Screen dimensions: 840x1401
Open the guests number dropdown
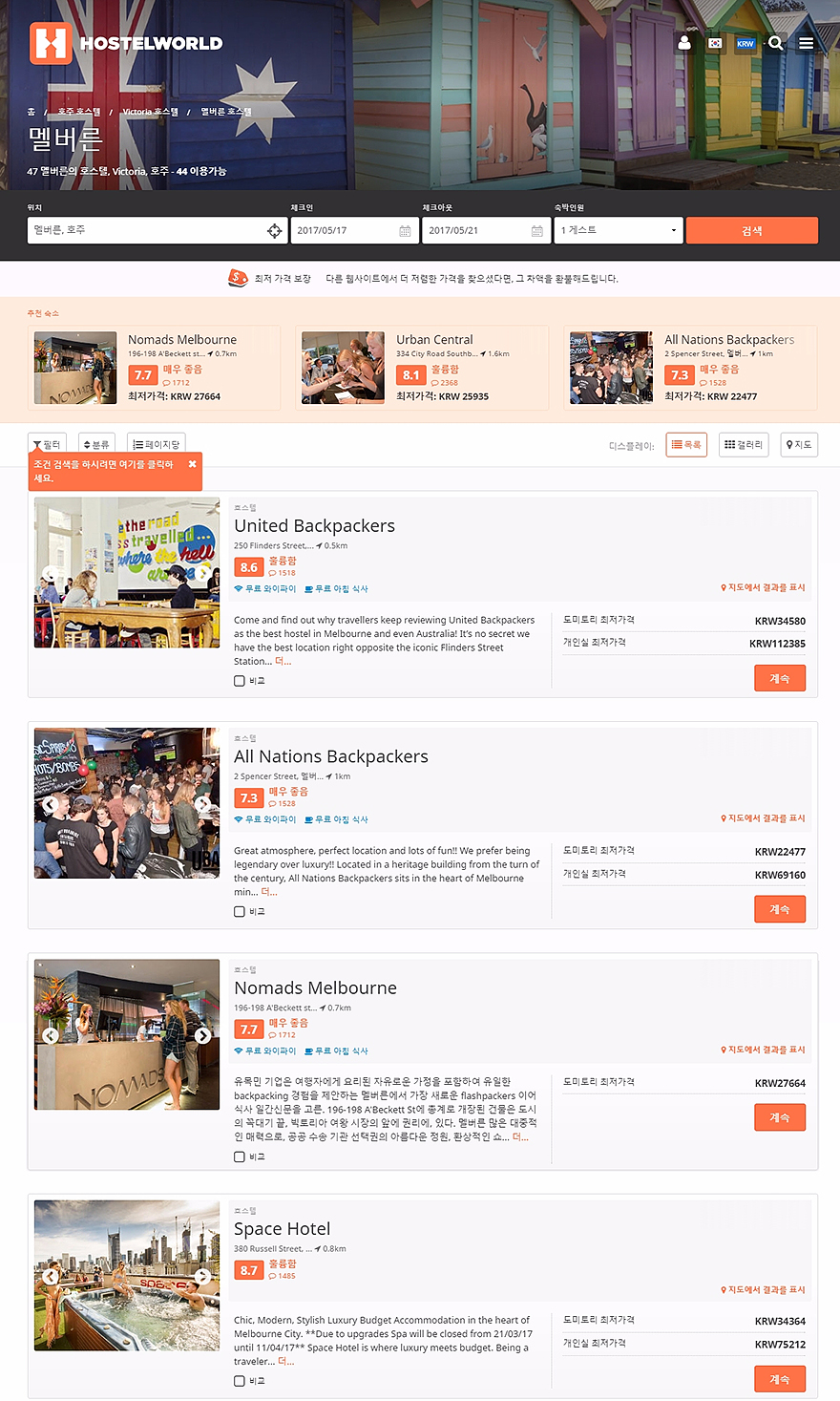click(x=619, y=230)
